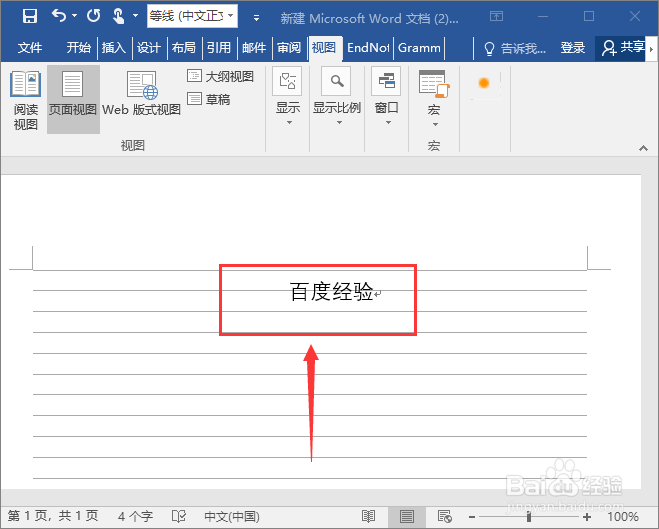Screen dimensions: 659x529
Task: Open the font name combo box
Action: pyautogui.click(x=192, y=16)
